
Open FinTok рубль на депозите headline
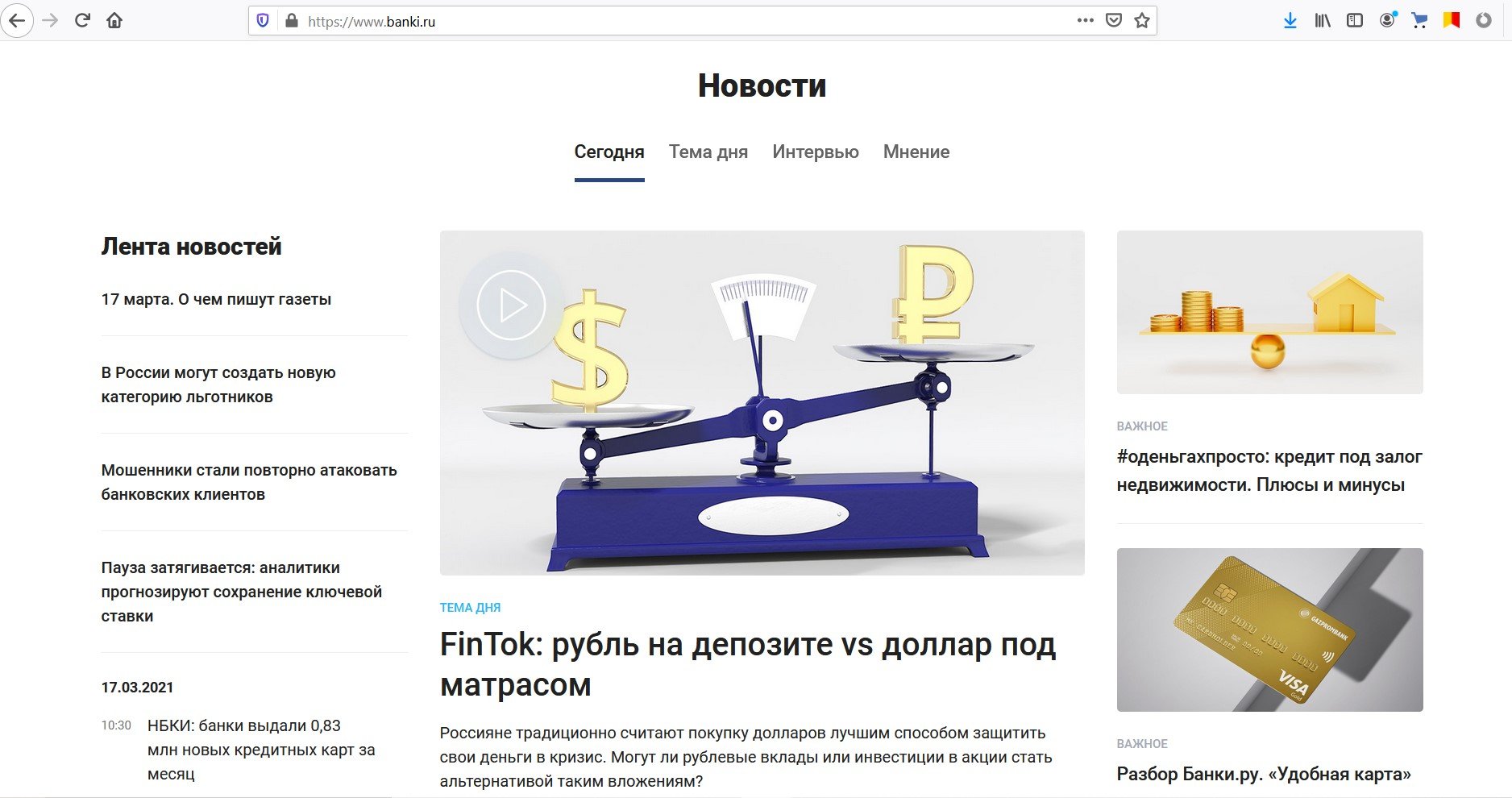pos(748,664)
